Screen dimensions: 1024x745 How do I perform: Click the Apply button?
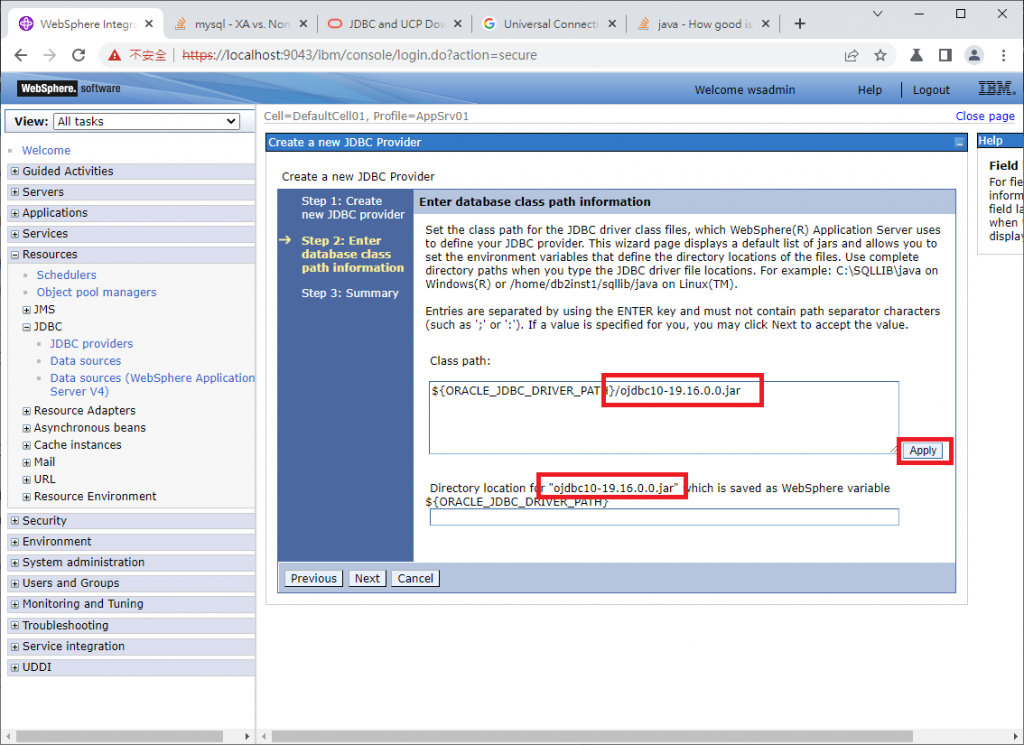click(923, 451)
